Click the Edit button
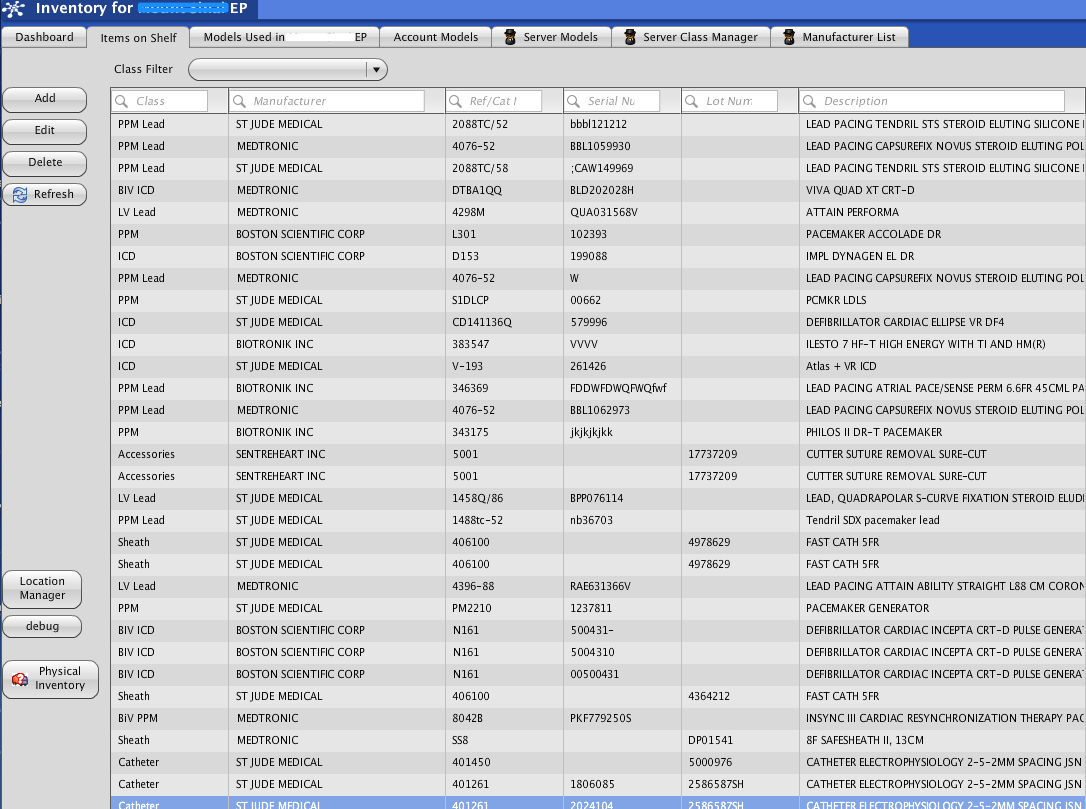This screenshot has height=809, width=1086. 45,131
